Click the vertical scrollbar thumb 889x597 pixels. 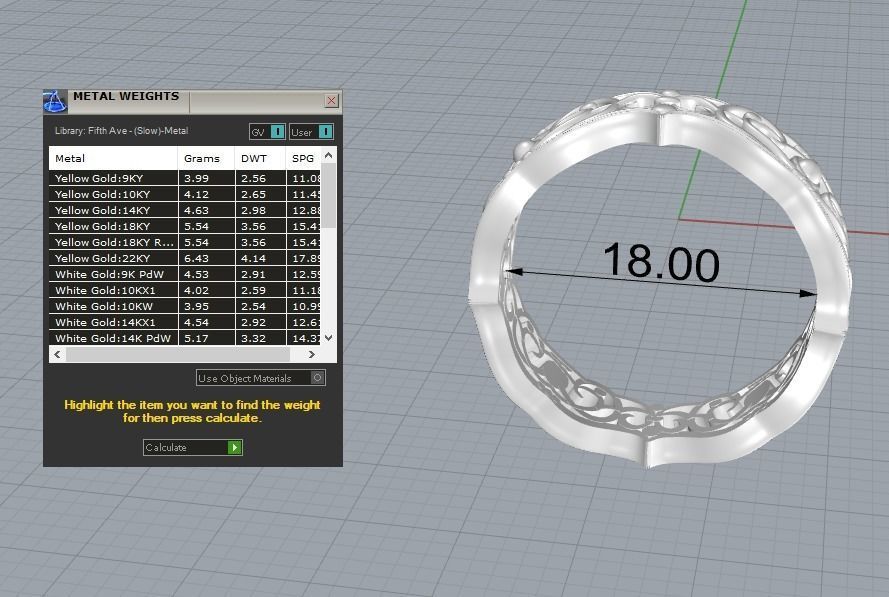328,196
